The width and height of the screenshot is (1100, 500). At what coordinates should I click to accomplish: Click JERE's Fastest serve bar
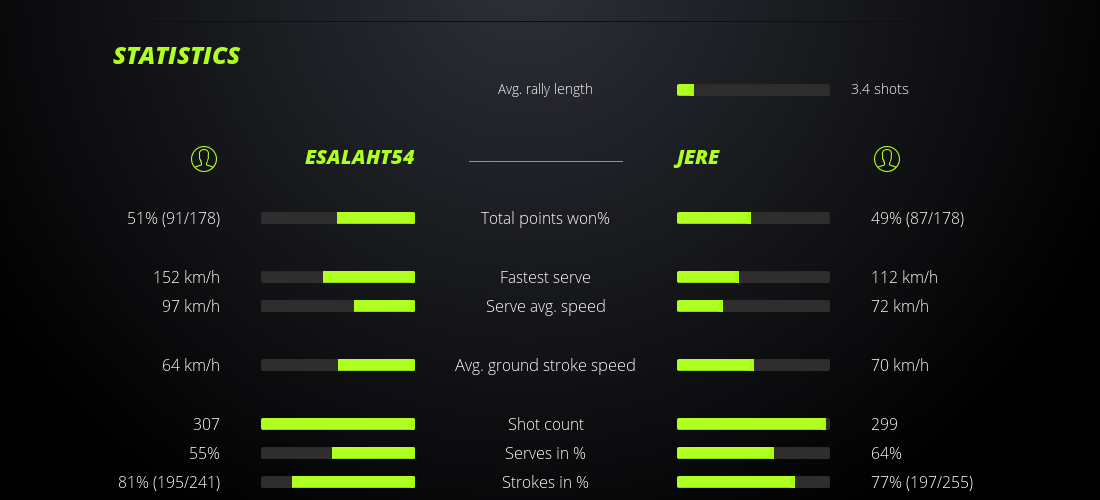click(753, 277)
